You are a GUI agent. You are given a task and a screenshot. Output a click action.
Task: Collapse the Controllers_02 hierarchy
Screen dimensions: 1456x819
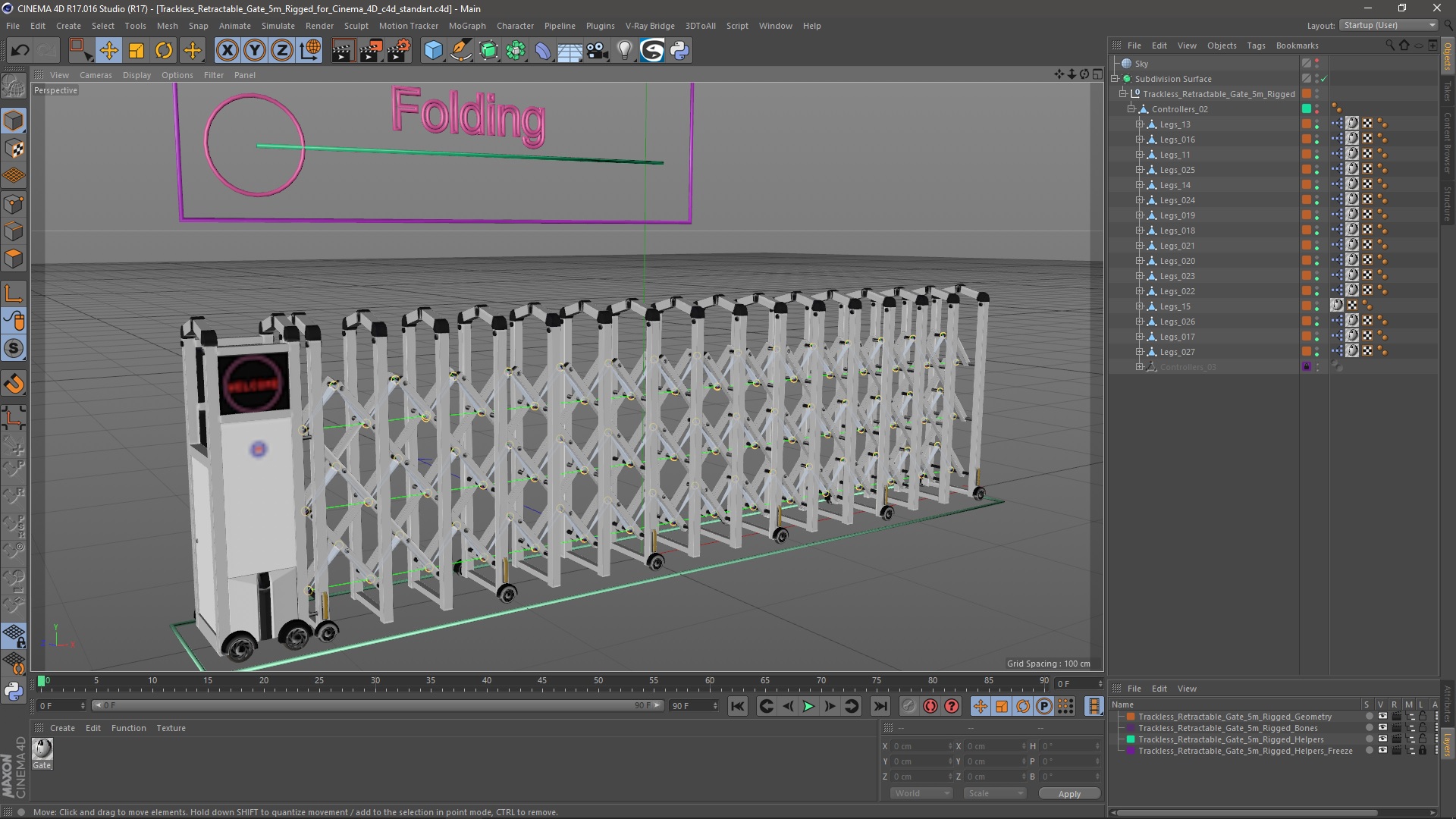(1131, 109)
